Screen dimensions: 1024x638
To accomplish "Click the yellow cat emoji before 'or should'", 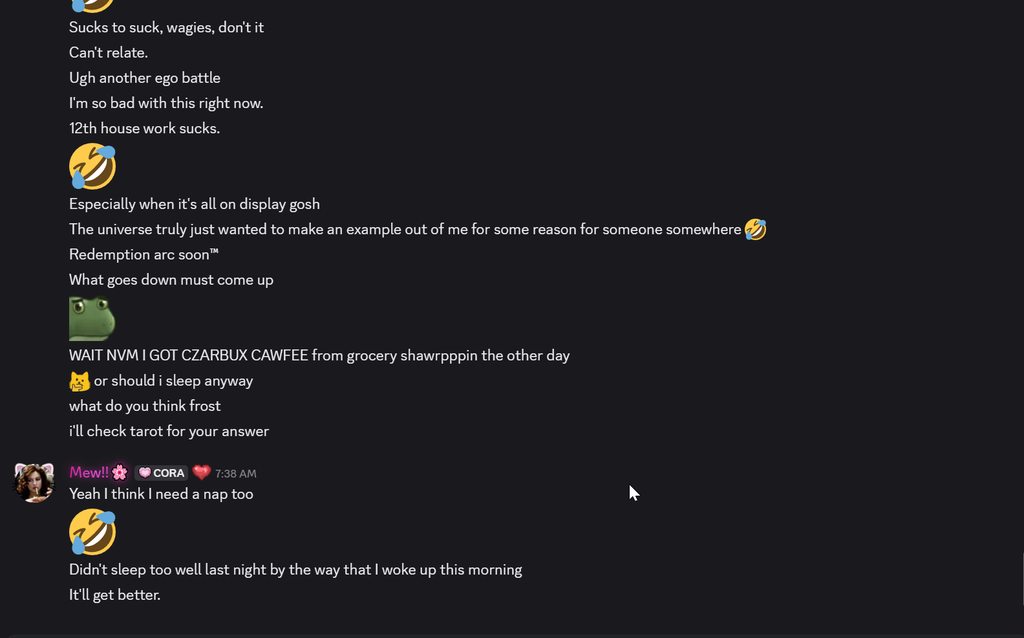I will (80, 381).
